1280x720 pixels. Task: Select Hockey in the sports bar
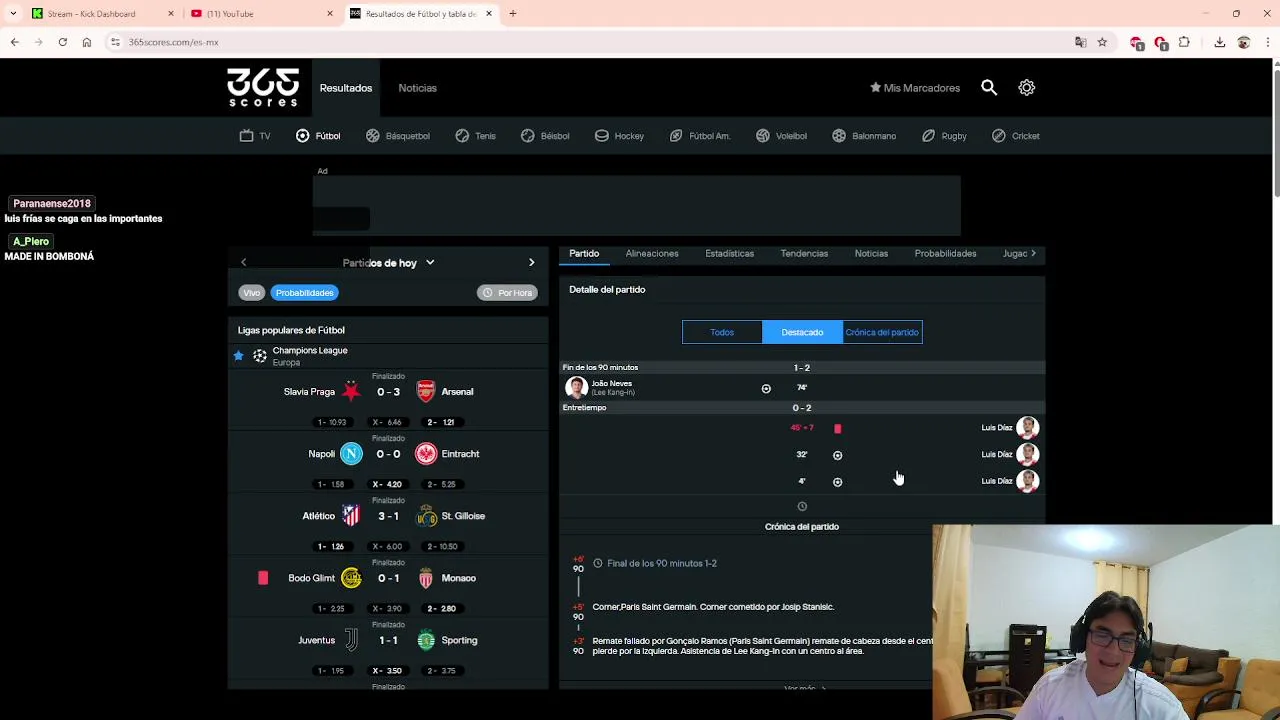pyautogui.click(x=619, y=136)
